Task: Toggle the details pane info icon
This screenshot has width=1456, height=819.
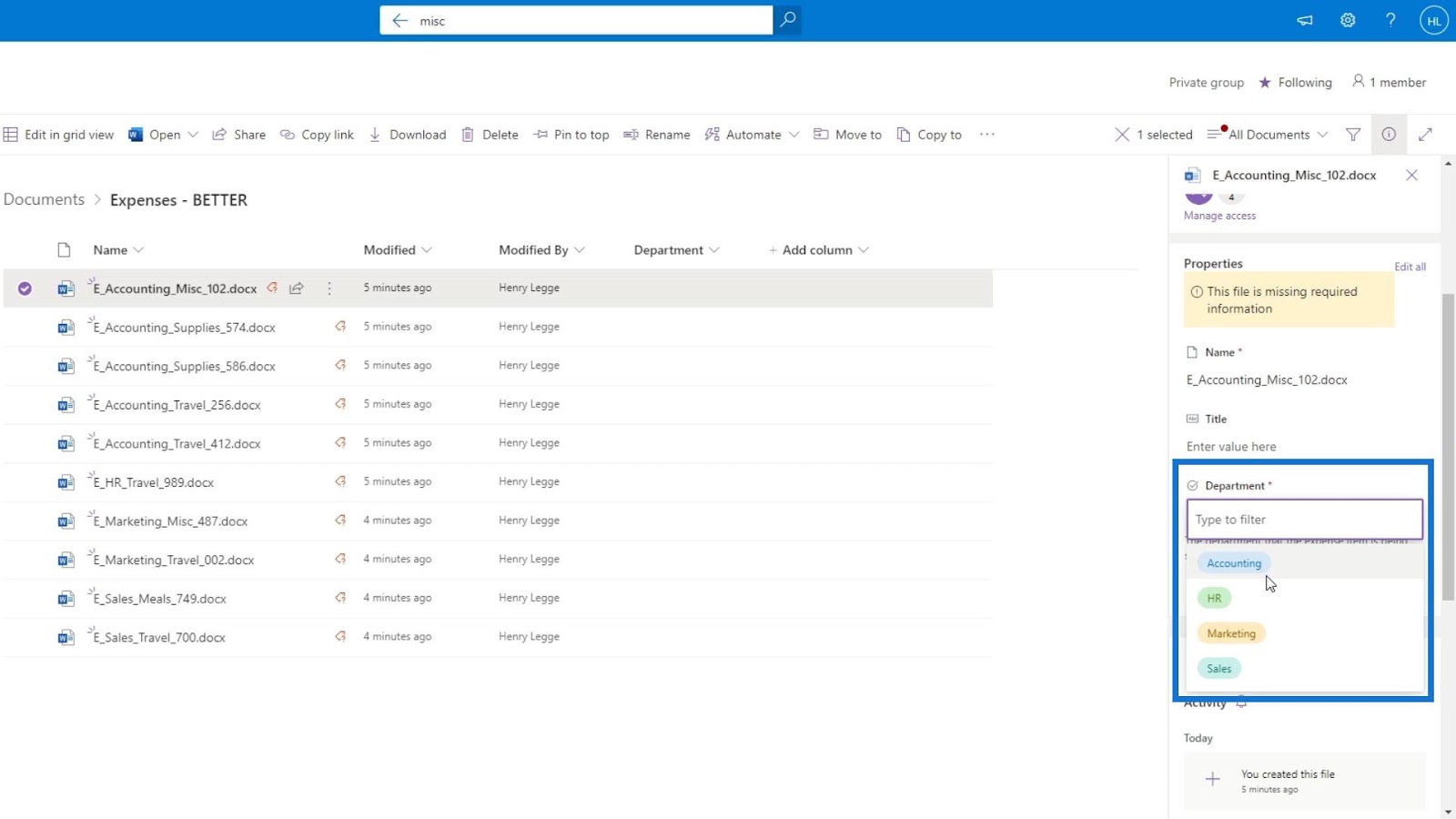Action: pos(1389,135)
